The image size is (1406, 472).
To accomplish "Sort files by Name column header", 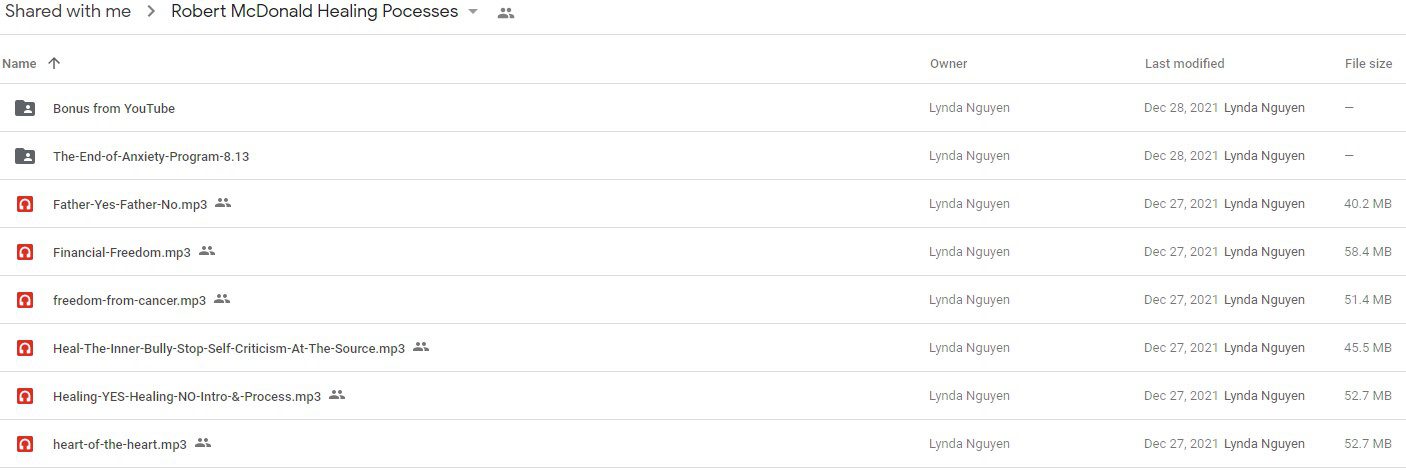I will 19,63.
